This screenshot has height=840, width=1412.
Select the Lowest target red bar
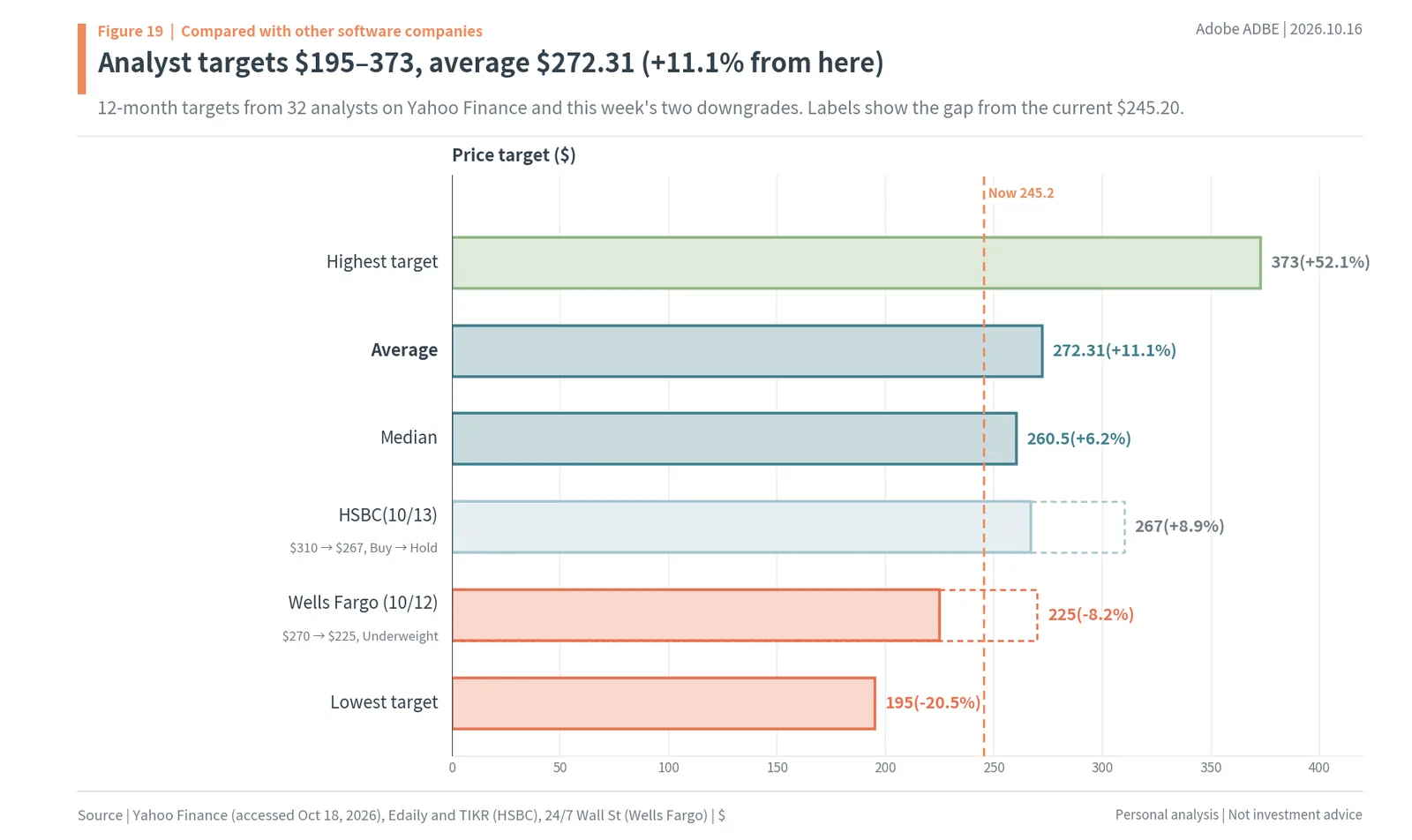[x=664, y=703]
